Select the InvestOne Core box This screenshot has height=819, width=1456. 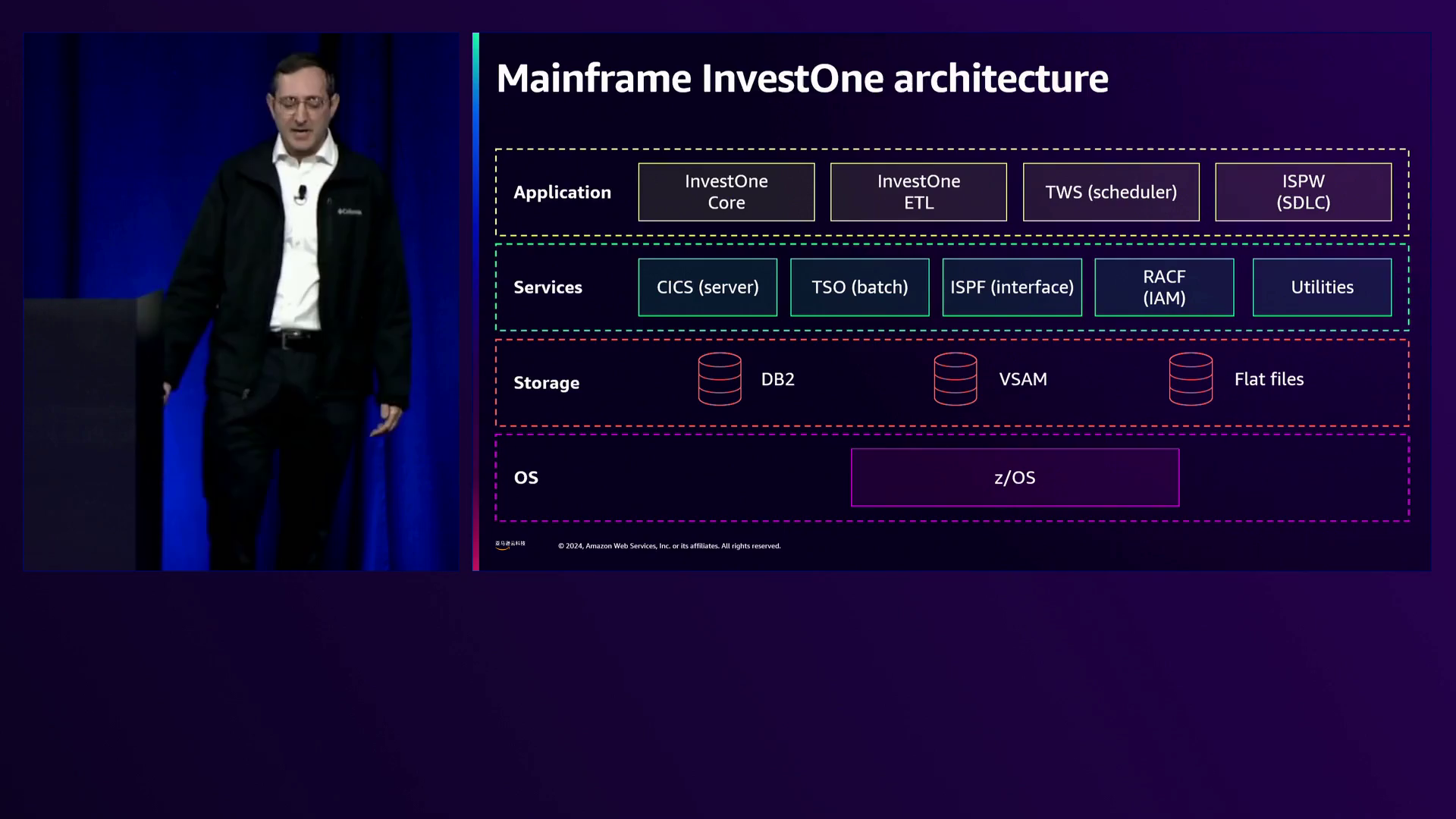pyautogui.click(x=726, y=192)
